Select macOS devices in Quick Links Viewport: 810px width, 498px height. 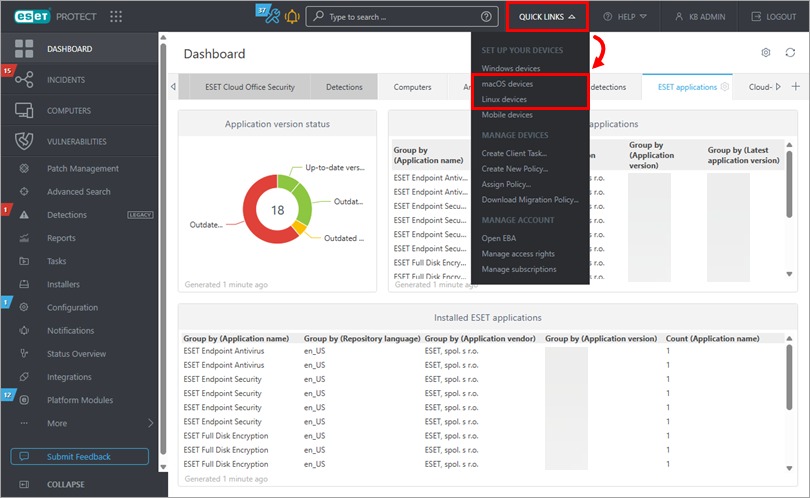[x=507, y=84]
